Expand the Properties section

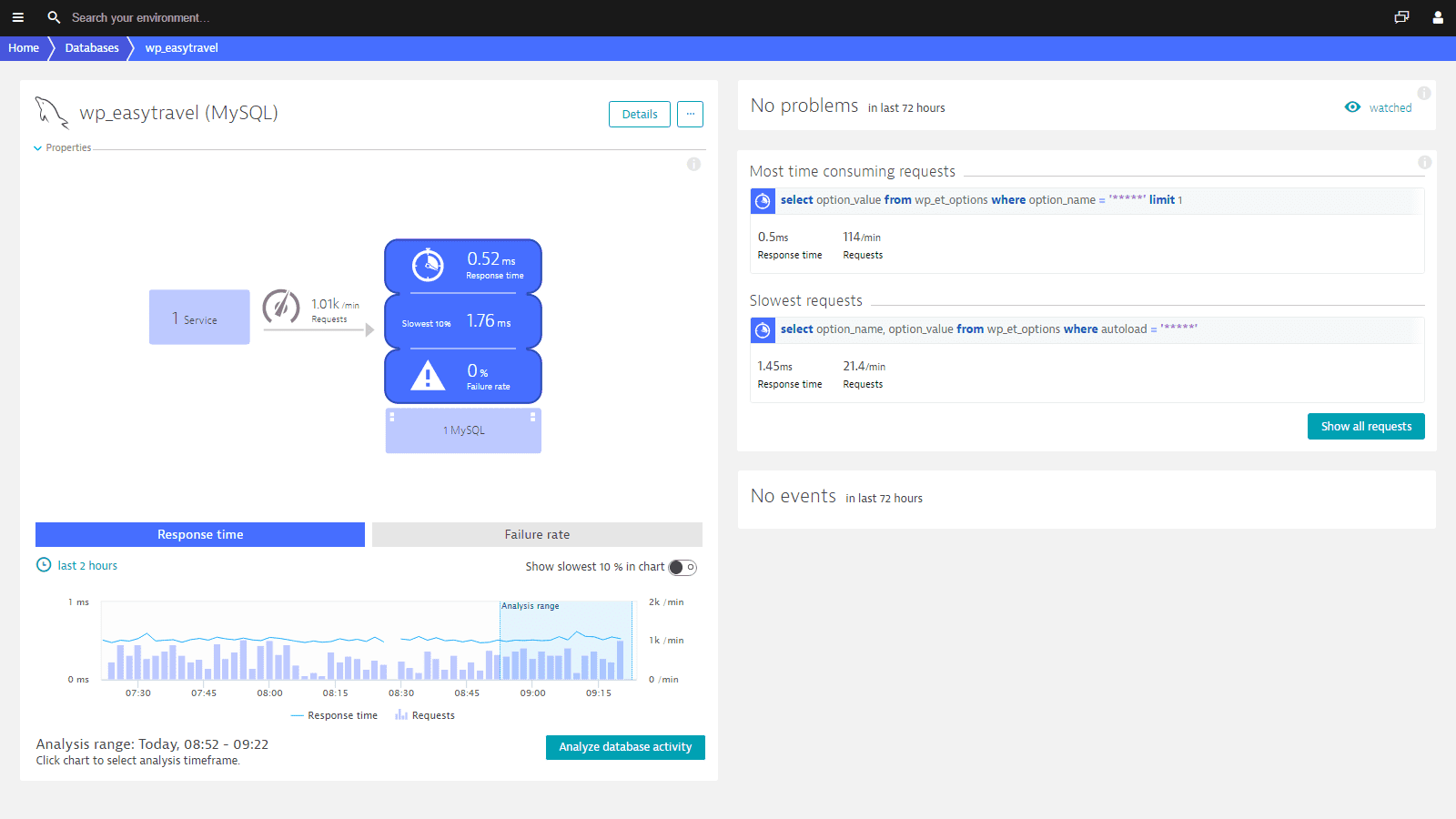63,147
